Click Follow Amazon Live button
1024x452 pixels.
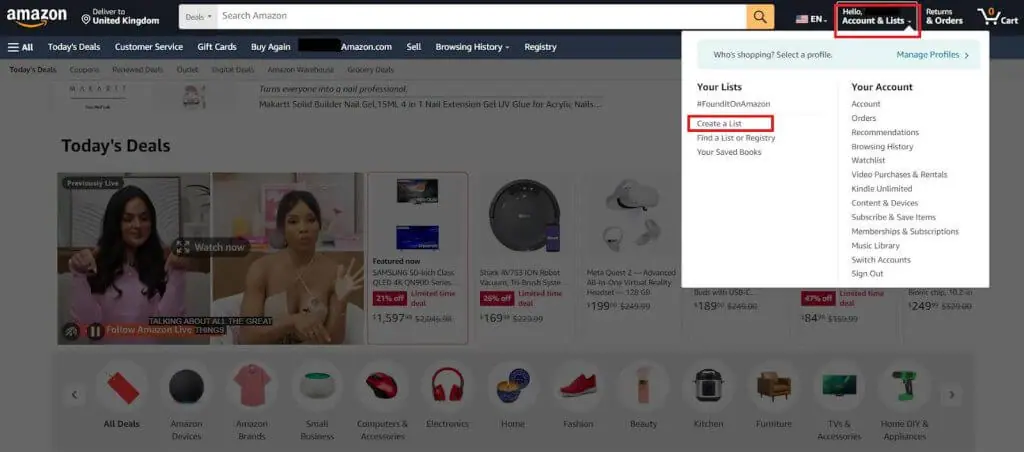pyautogui.click(x=149, y=331)
